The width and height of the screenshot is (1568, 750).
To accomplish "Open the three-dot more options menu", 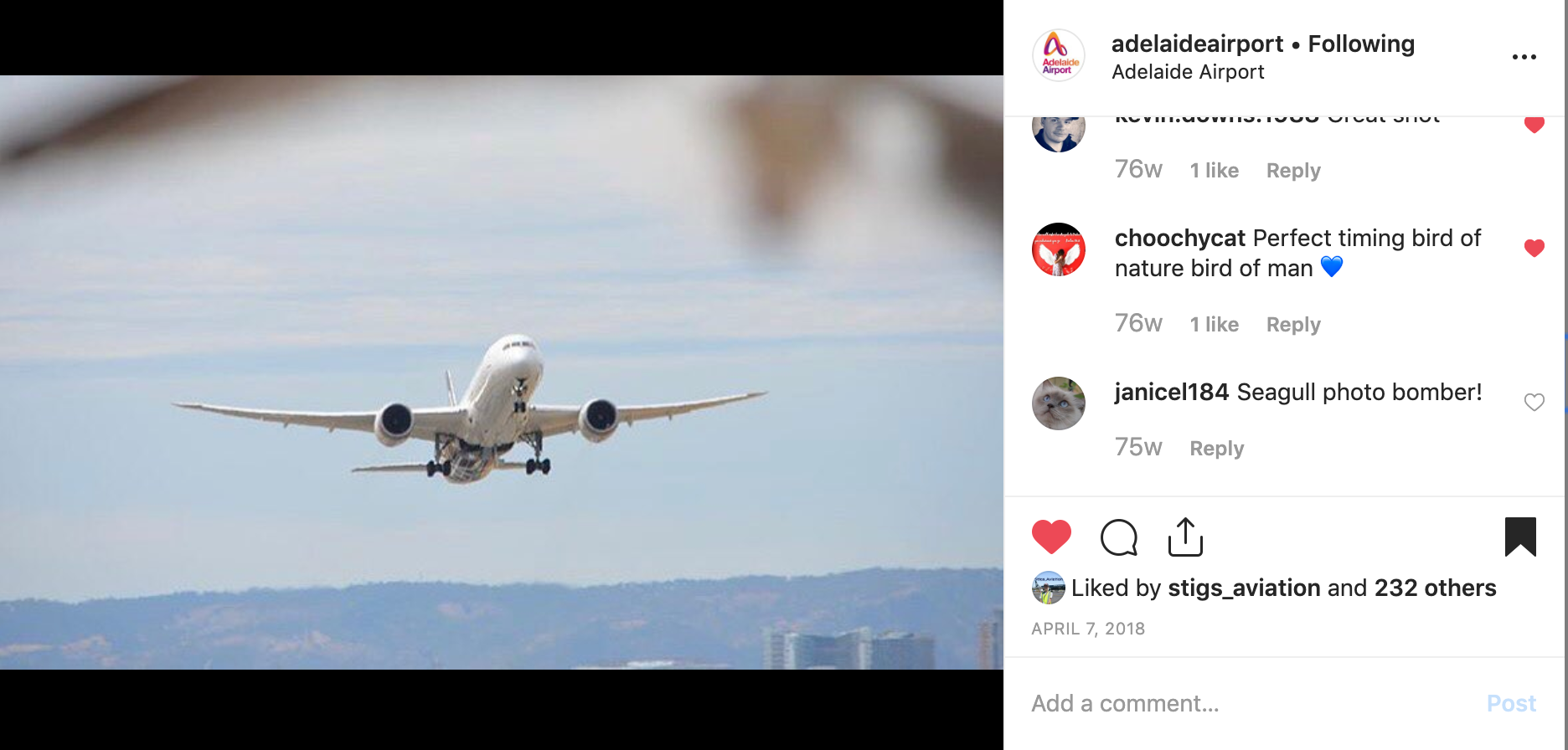I will coord(1524,57).
